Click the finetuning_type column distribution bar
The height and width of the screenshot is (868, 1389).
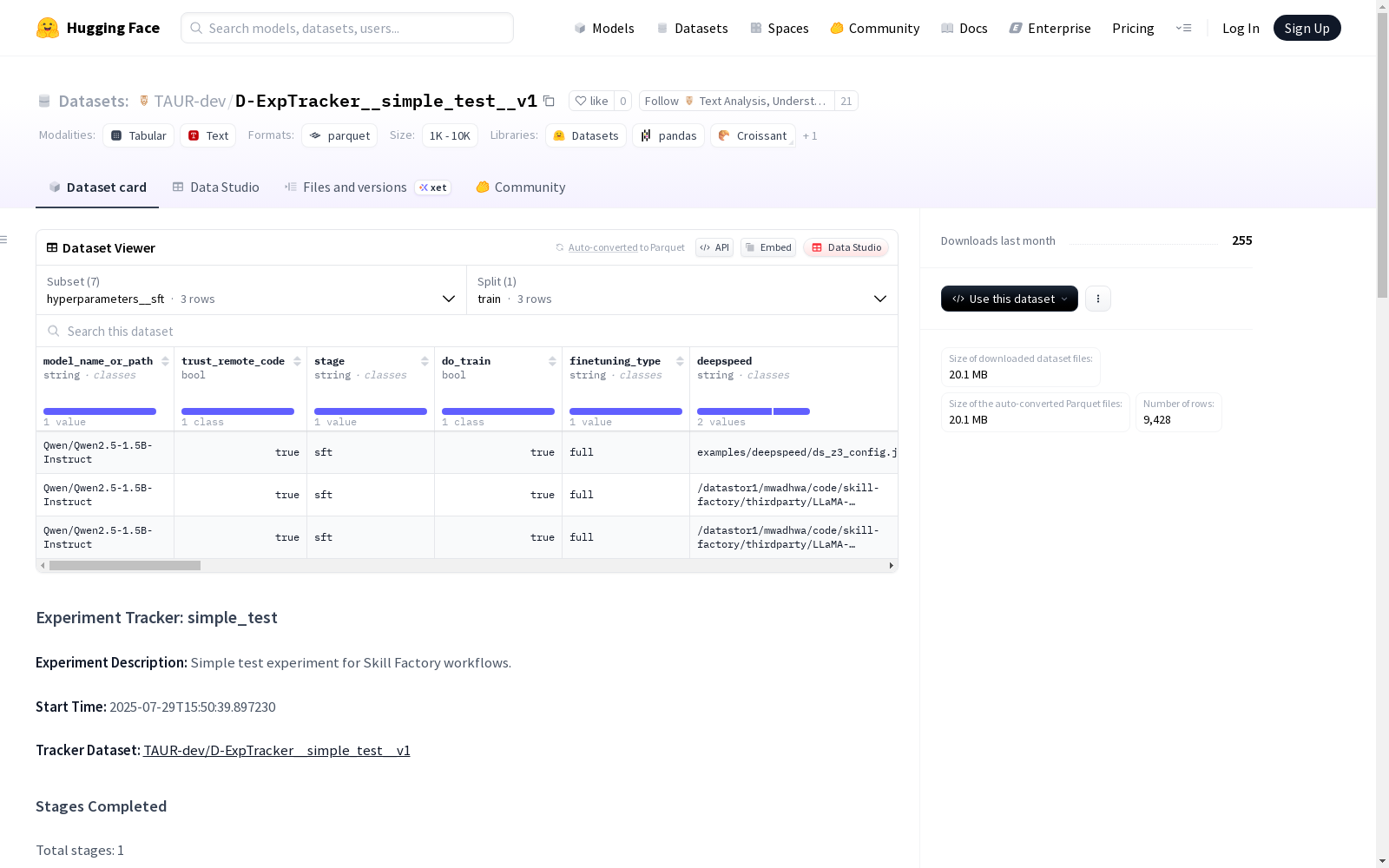click(x=626, y=411)
